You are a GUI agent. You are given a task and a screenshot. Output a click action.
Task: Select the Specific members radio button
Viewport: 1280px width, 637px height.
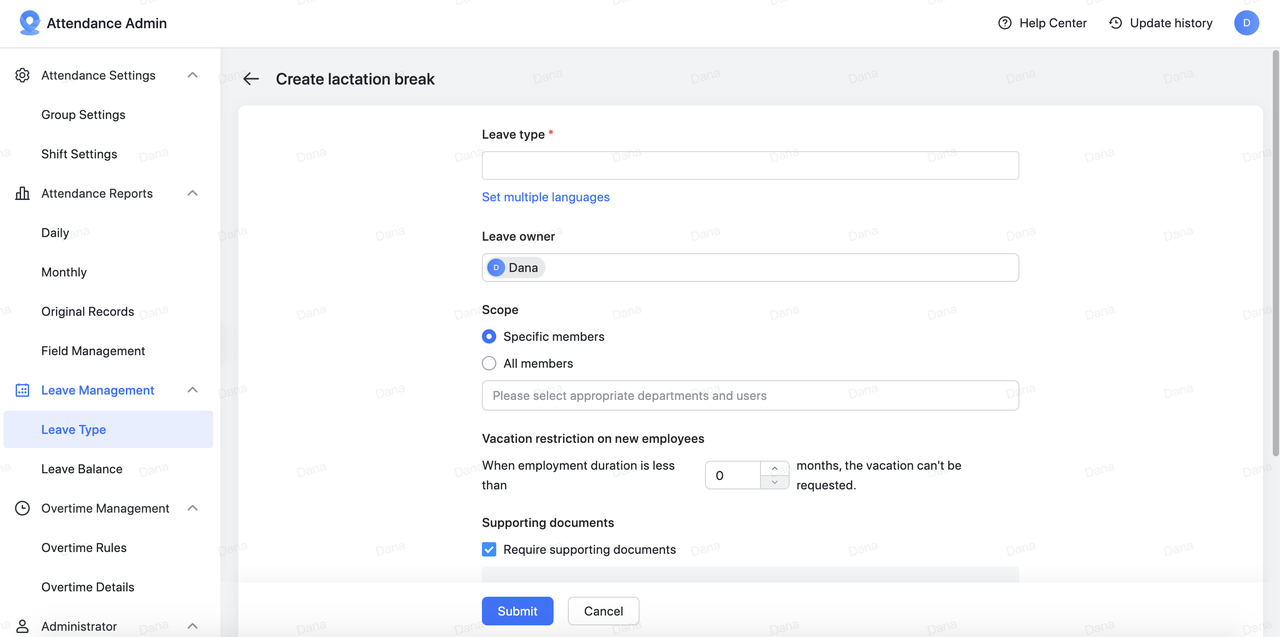[489, 337]
